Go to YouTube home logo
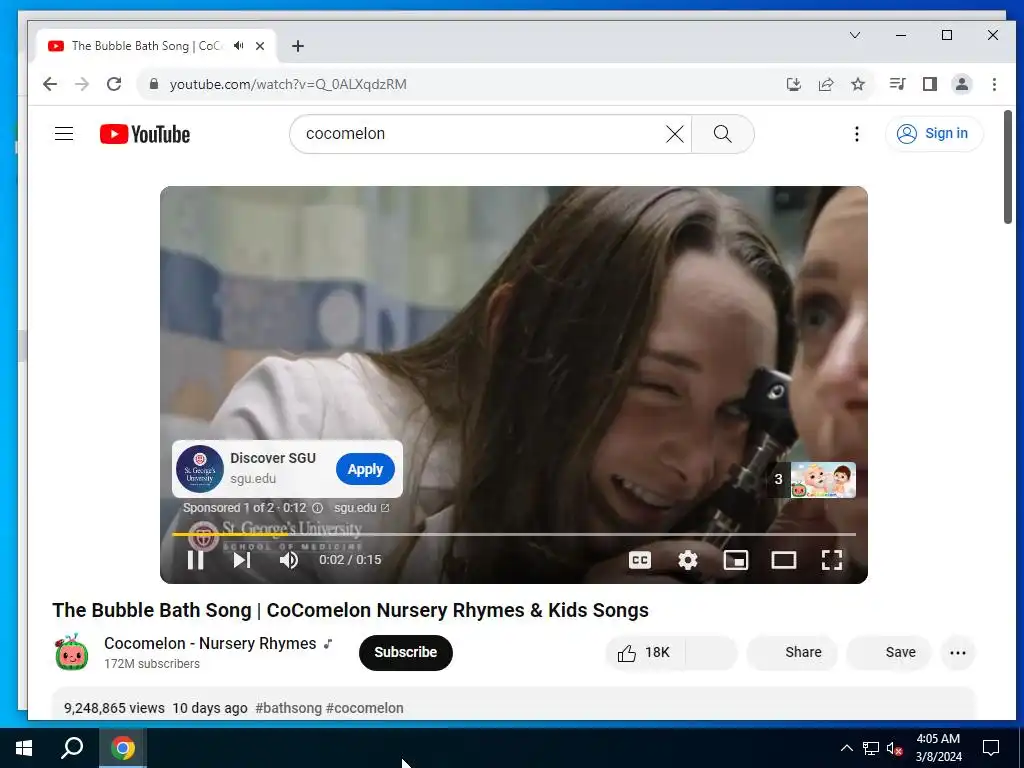 coord(145,134)
